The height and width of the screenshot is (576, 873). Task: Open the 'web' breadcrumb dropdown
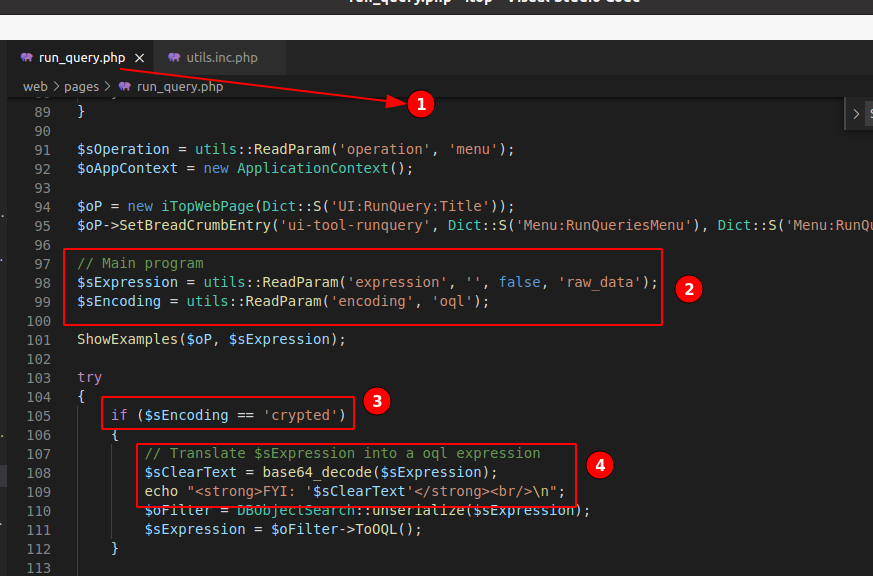point(35,86)
